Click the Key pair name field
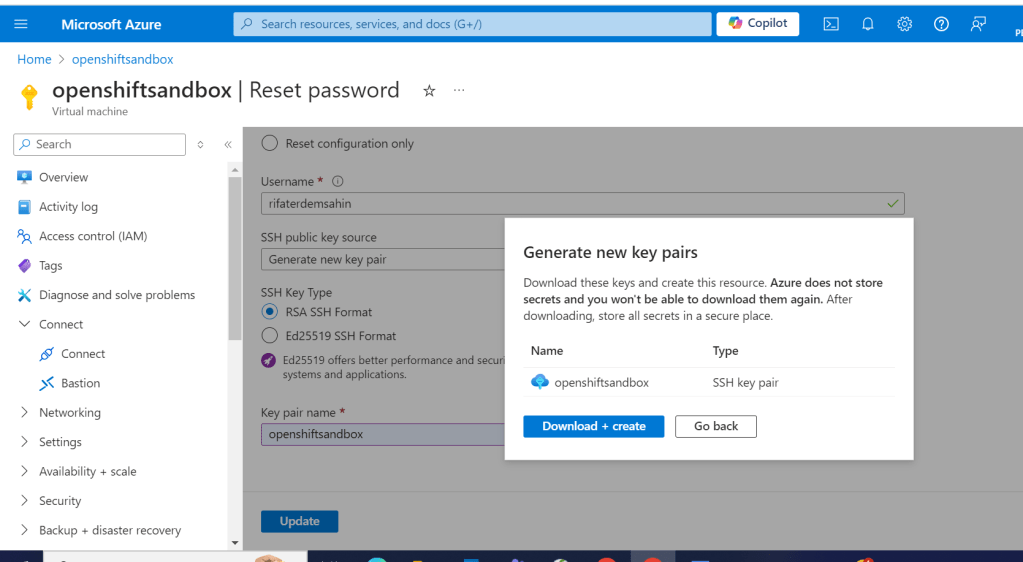 pos(383,434)
